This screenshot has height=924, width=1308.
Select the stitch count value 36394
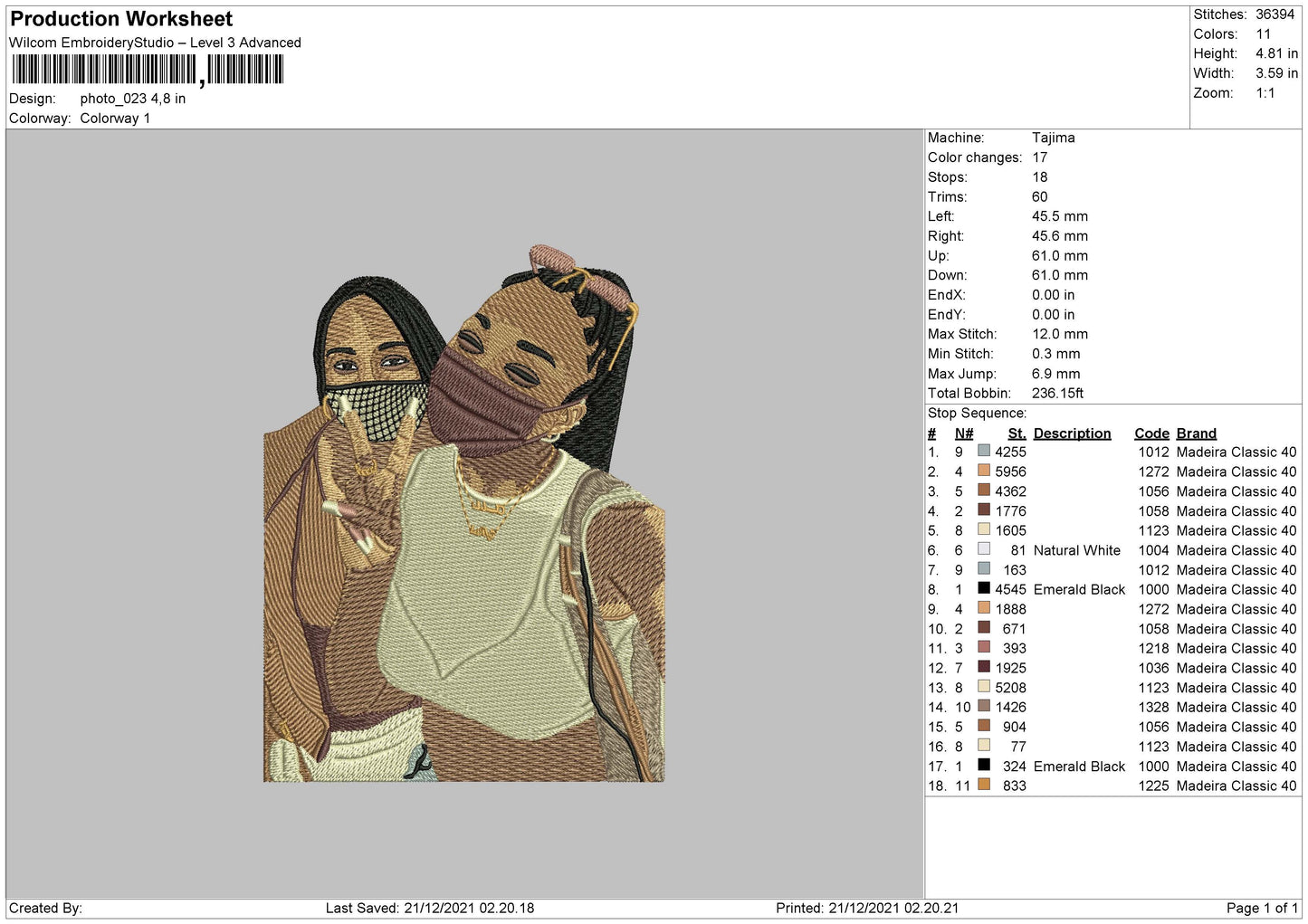pos(1275,14)
